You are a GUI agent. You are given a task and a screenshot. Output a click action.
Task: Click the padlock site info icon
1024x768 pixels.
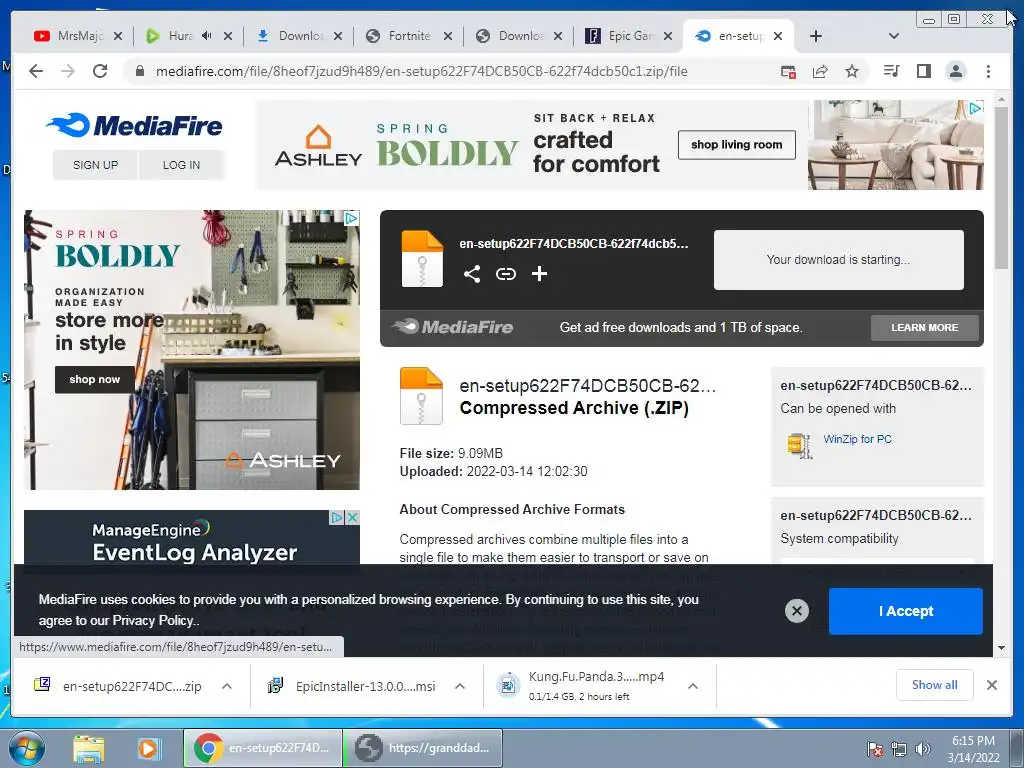(x=139, y=71)
